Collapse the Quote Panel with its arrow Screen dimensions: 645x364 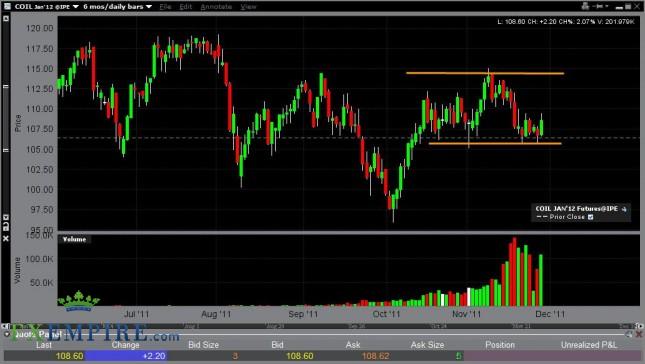click(x=7, y=334)
